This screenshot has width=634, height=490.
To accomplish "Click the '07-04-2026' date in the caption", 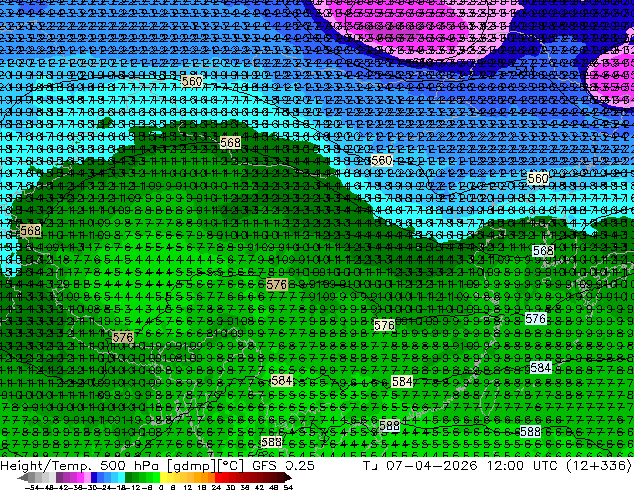I will 431,465.
